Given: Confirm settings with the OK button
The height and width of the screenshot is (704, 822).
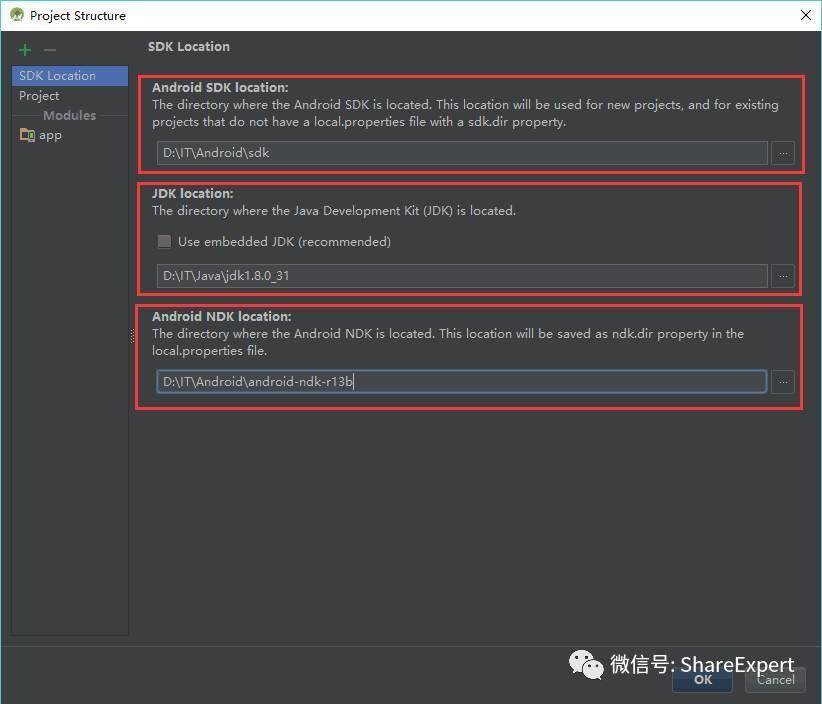Looking at the screenshot, I should click(702, 680).
